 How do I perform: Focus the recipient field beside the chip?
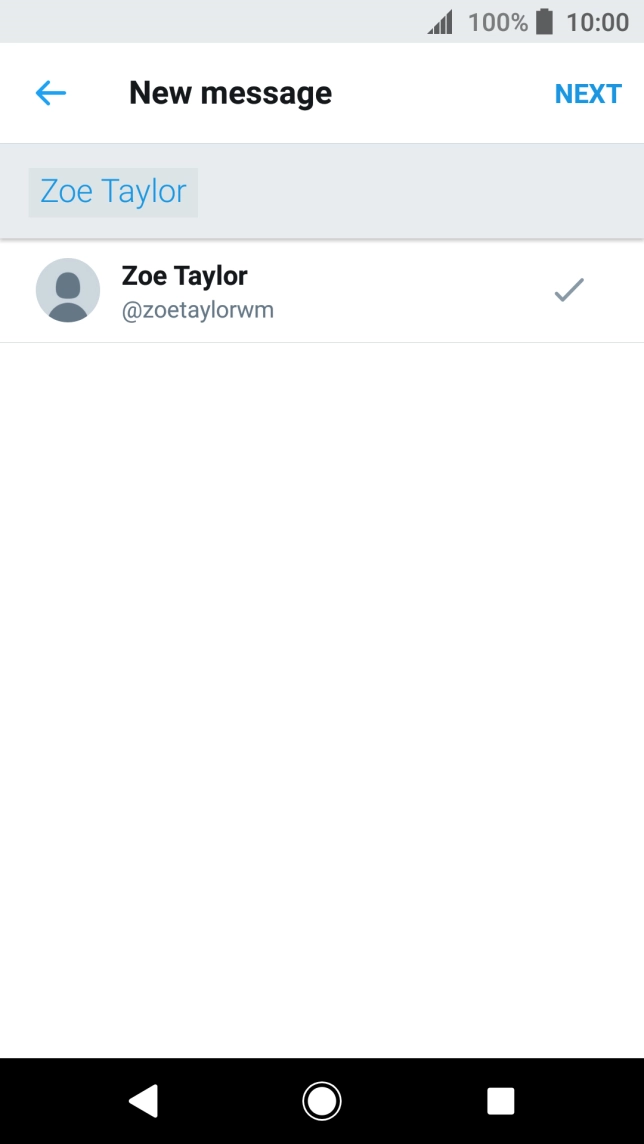click(420, 192)
